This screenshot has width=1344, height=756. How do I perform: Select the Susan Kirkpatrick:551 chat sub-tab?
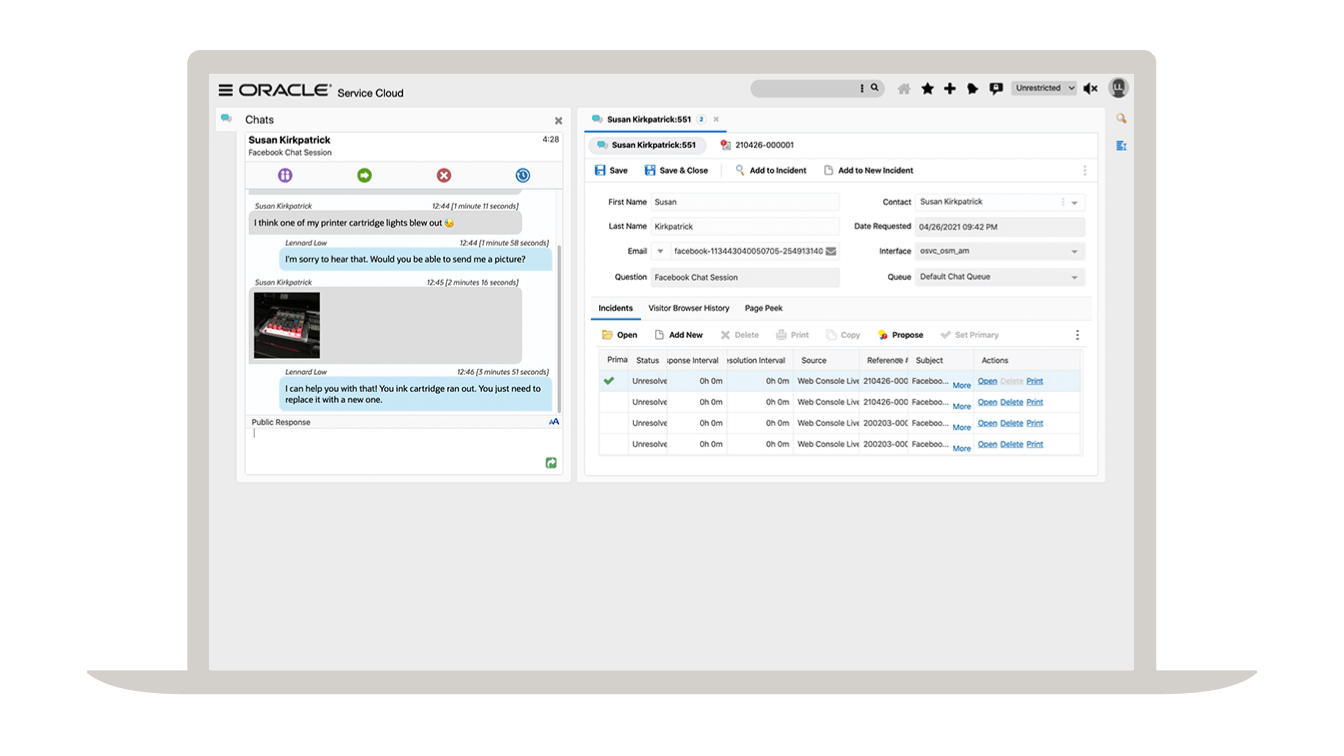tap(647, 145)
